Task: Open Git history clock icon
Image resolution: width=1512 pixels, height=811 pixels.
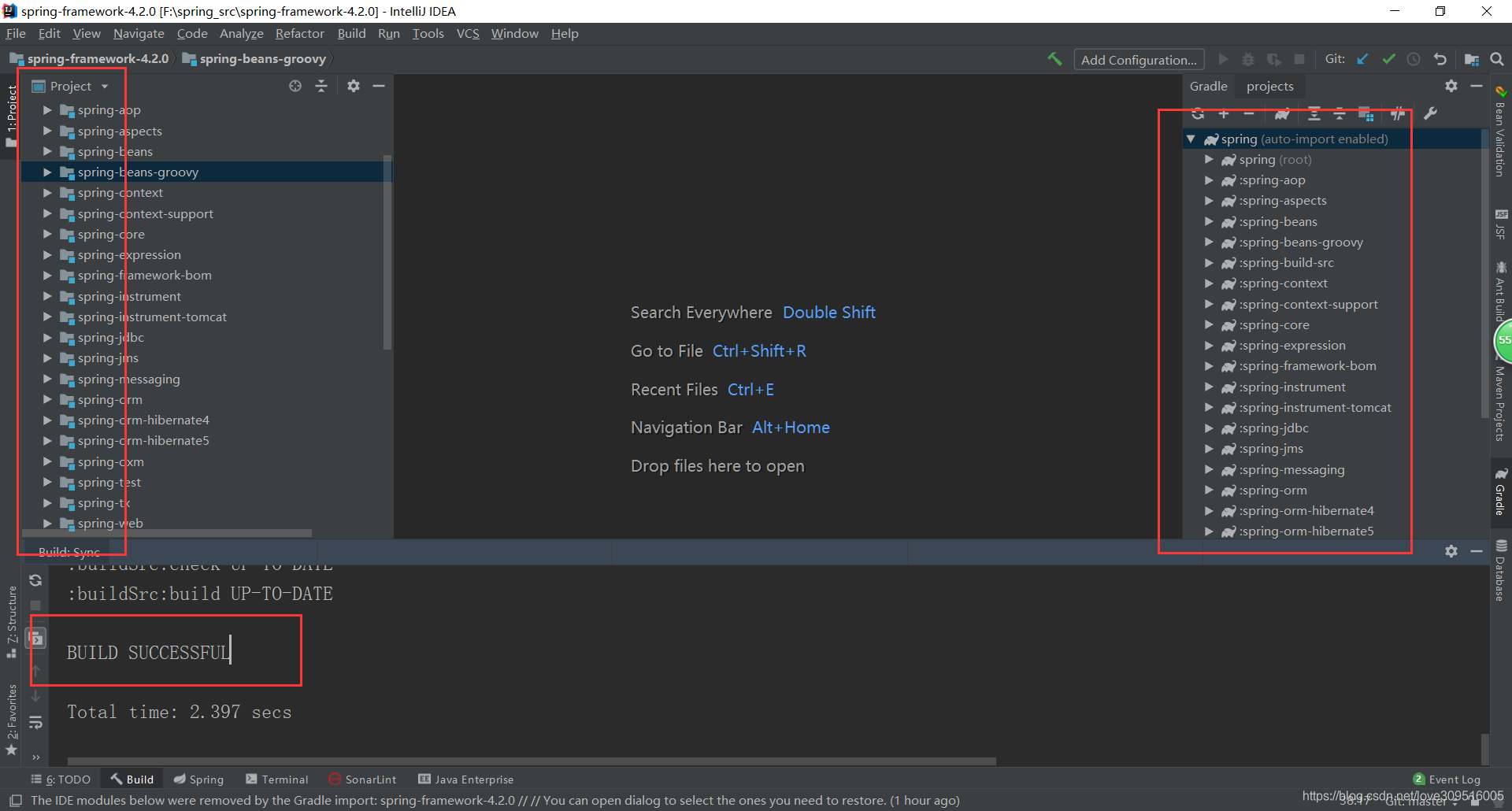Action: point(1414,59)
